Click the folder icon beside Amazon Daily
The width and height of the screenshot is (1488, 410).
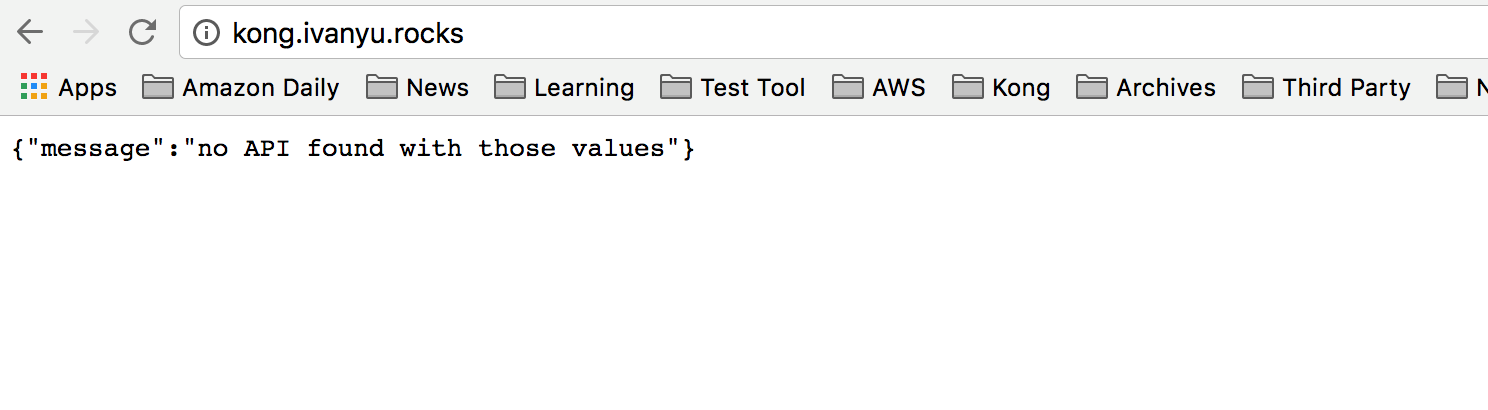pos(158,88)
